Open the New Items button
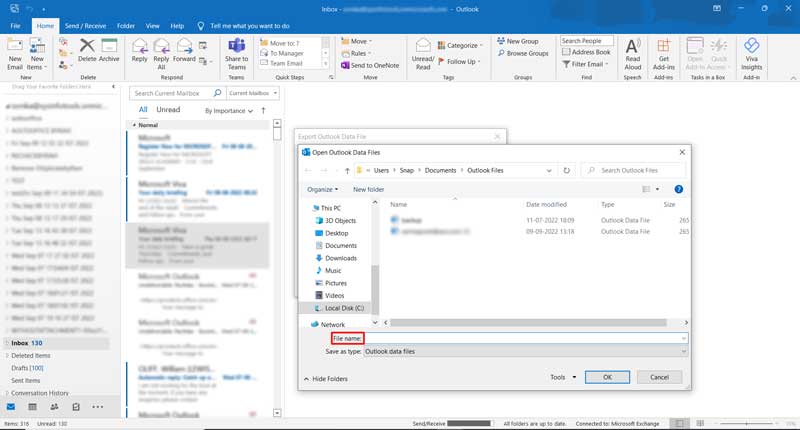 point(37,54)
